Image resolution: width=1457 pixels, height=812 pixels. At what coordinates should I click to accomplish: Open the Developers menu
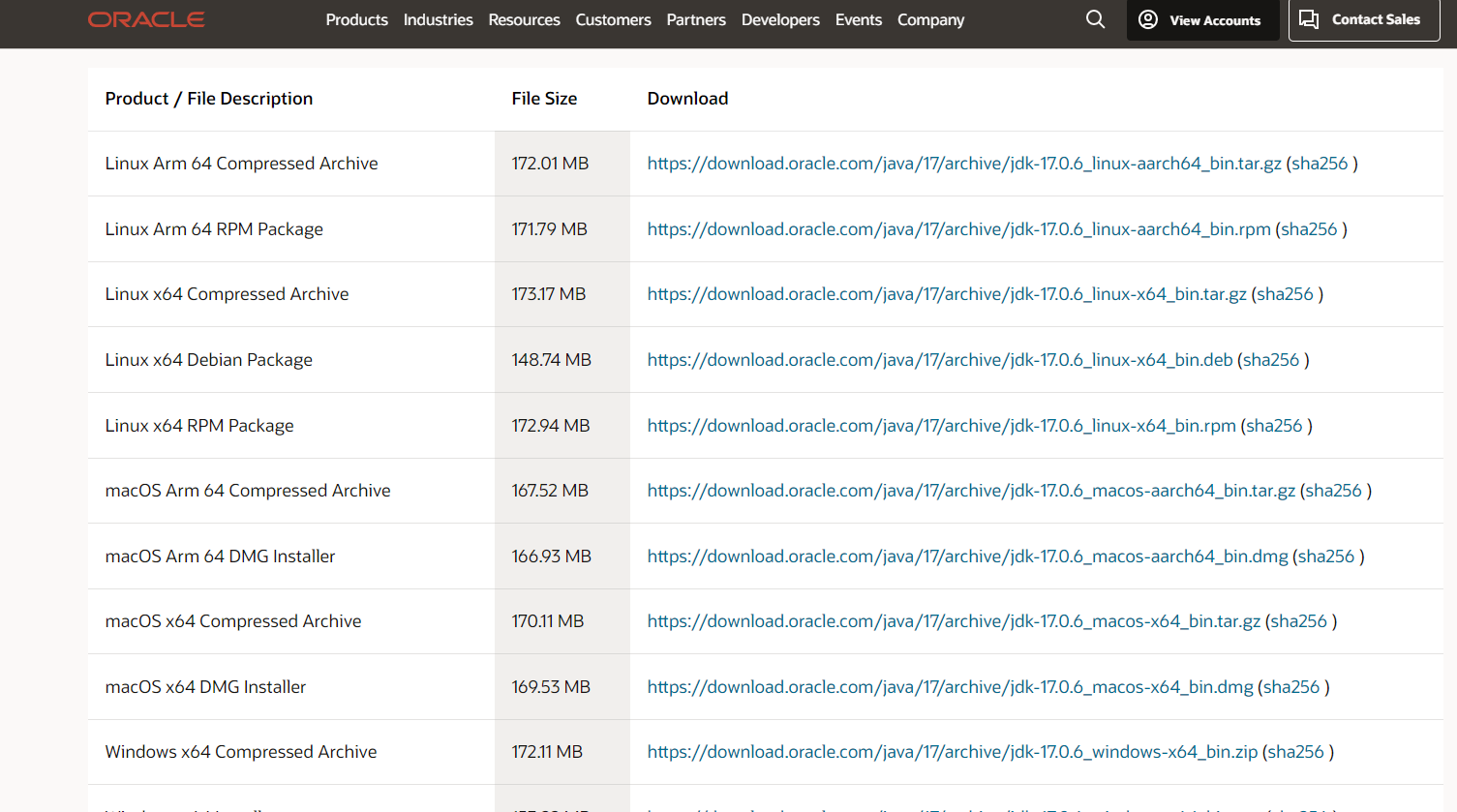[780, 19]
